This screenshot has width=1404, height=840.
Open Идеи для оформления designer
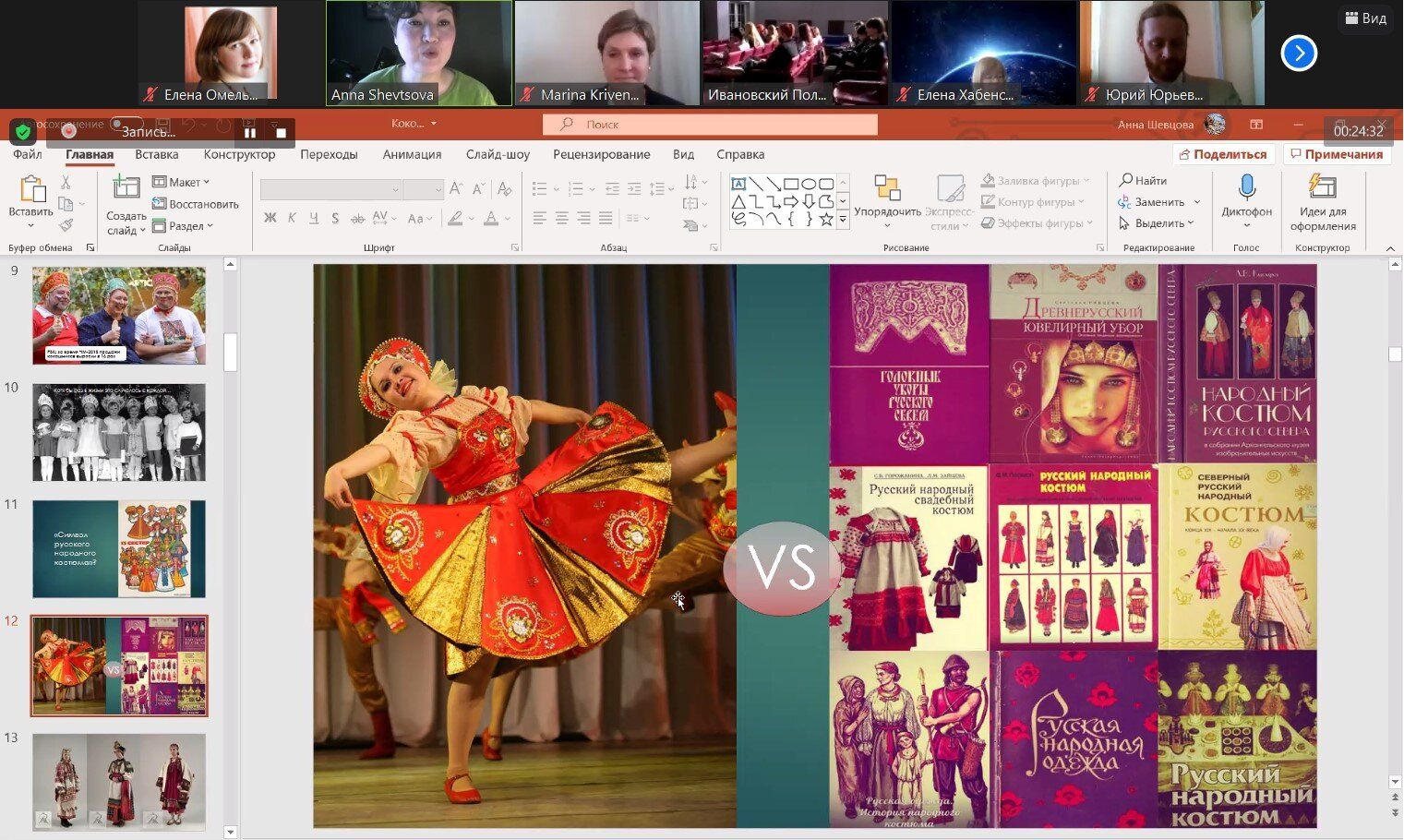pos(1323,202)
